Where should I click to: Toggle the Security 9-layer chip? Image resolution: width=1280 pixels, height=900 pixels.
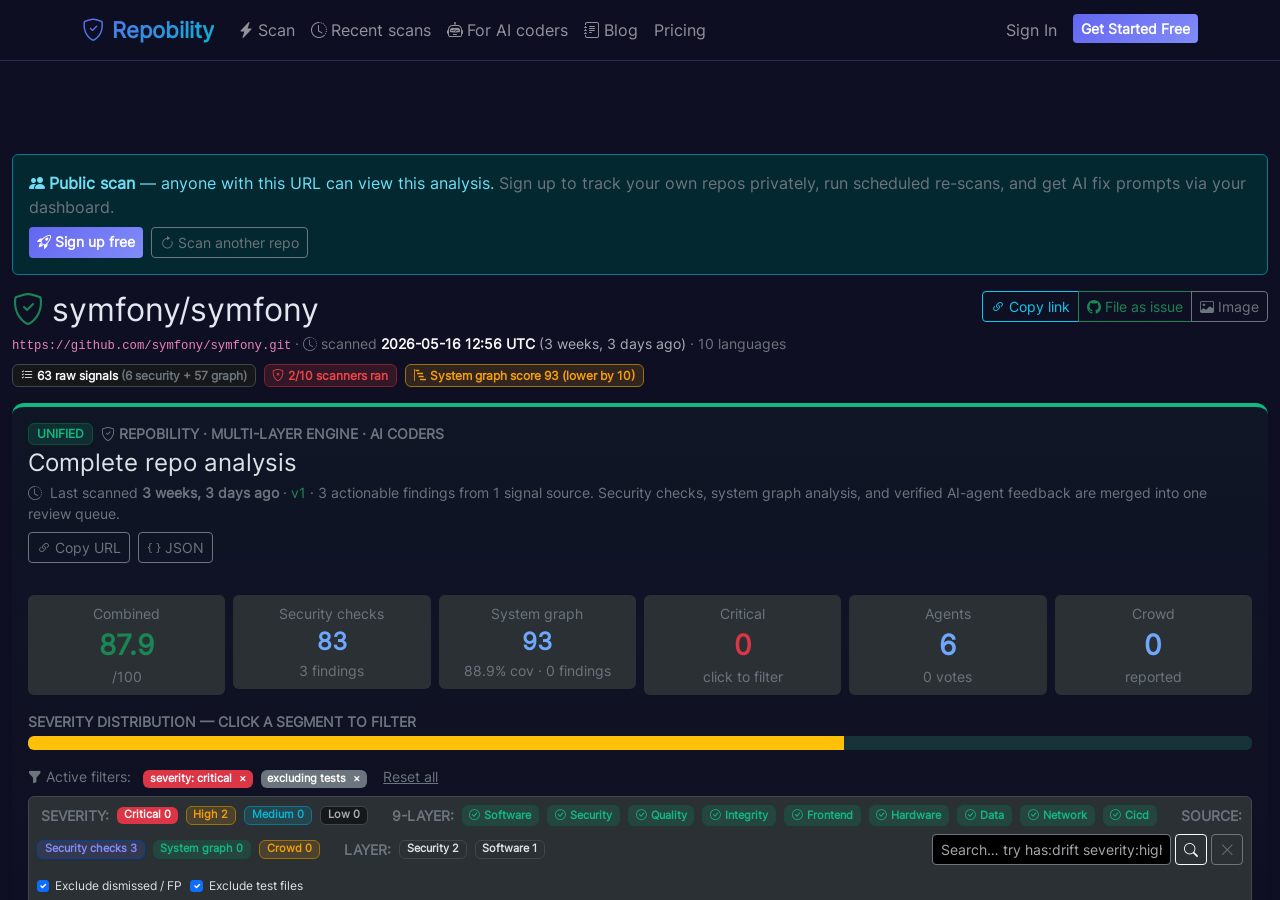[x=584, y=815]
